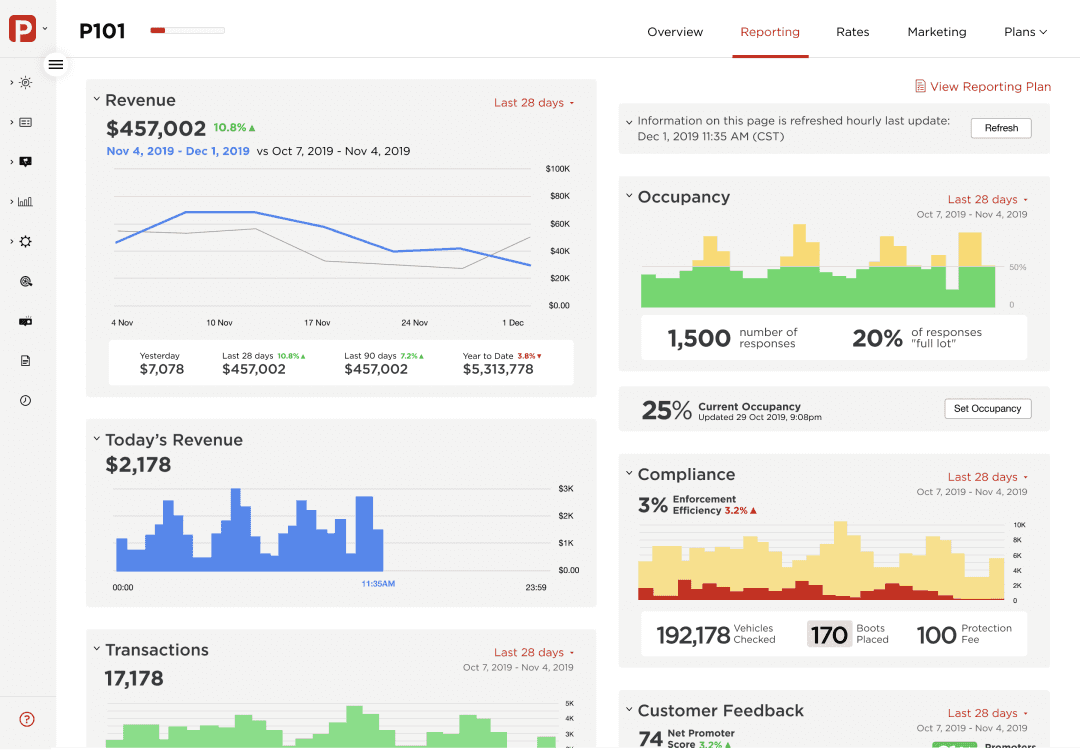Screen dimensions: 1080x750
Task: Open the red help question-mark icon
Action: click(x=27, y=719)
